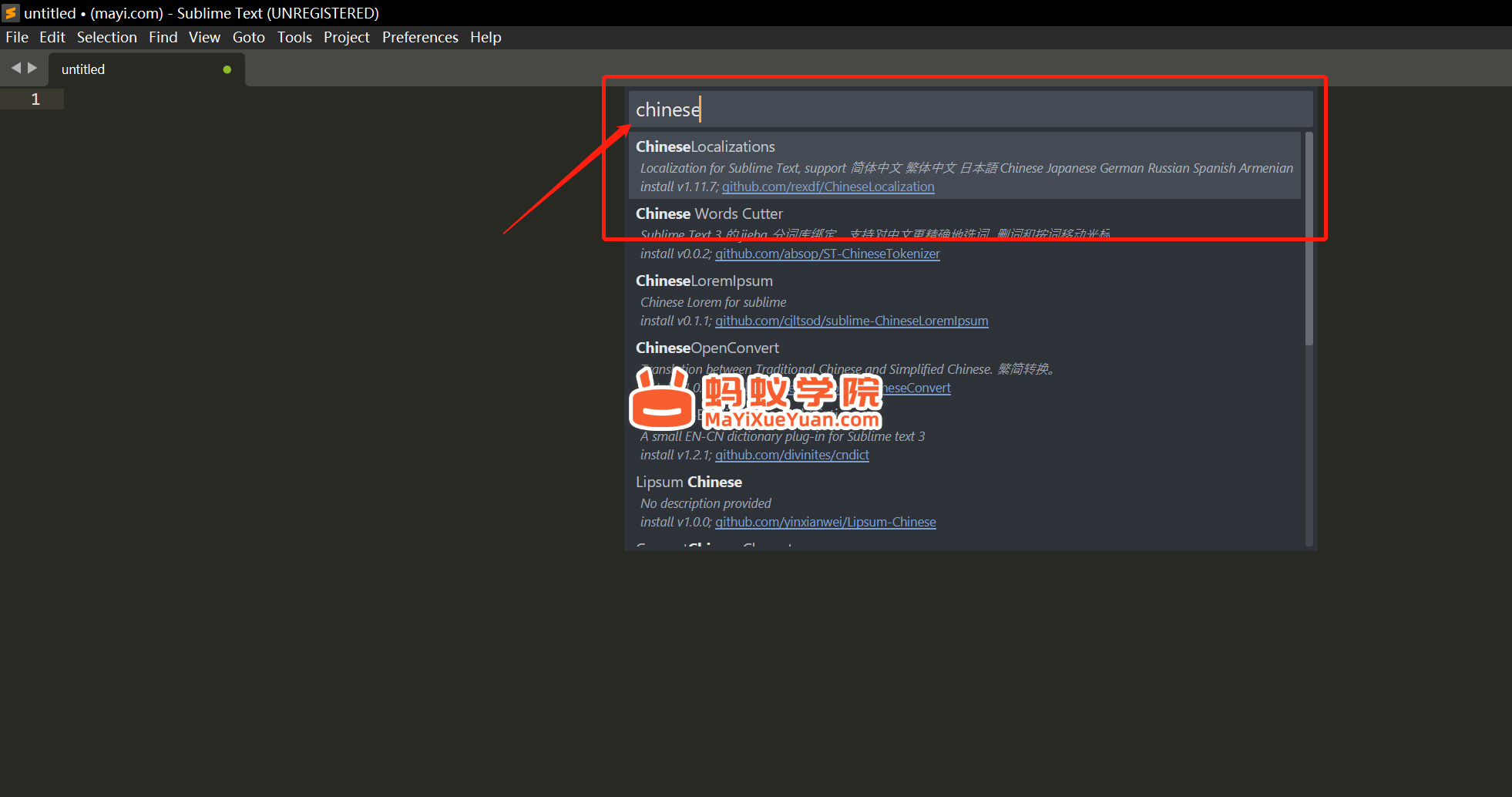This screenshot has height=797, width=1512.
Task: Select the ChineseLoremIpsum package
Action: click(x=965, y=300)
